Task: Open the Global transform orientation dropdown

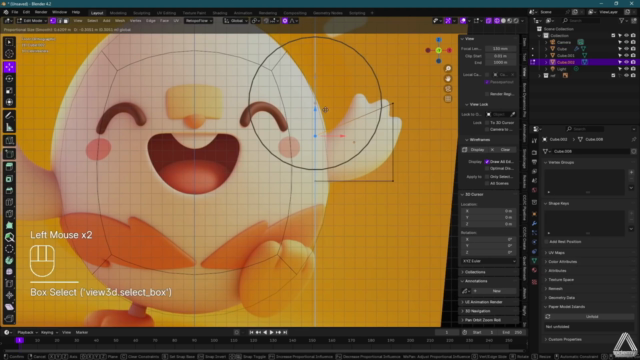Action: pyautogui.click(x=235, y=21)
